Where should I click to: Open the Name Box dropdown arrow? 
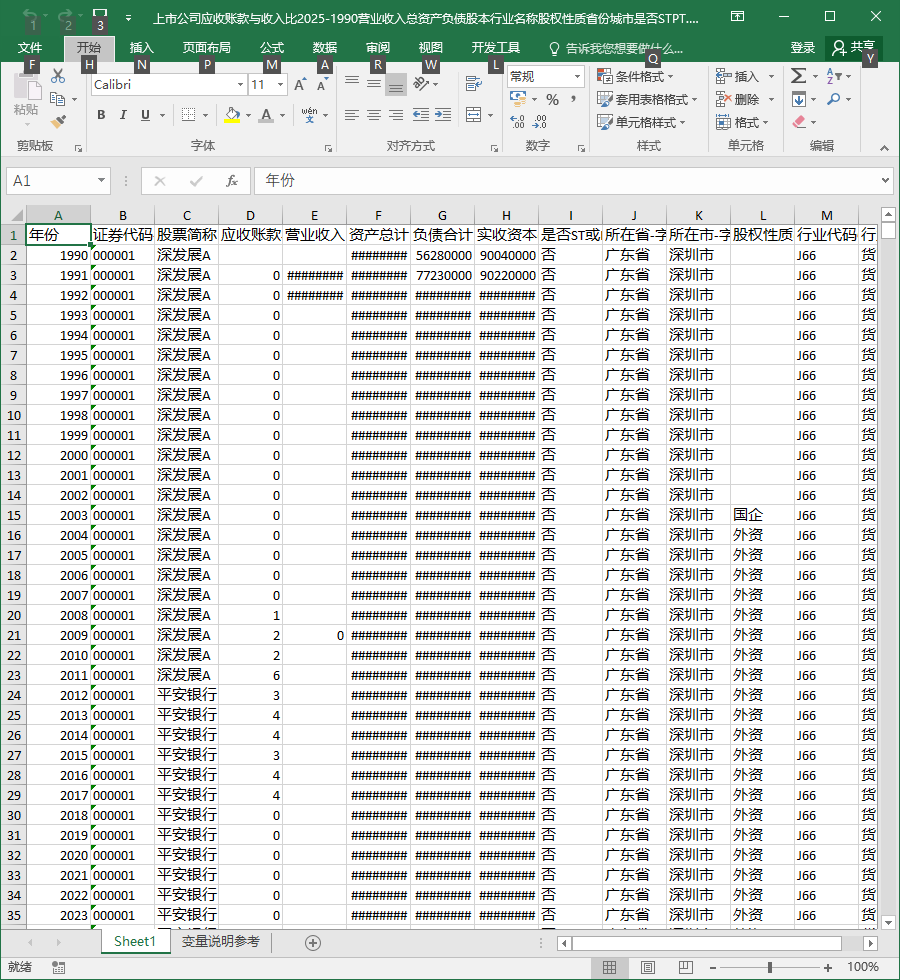pyautogui.click(x=101, y=181)
